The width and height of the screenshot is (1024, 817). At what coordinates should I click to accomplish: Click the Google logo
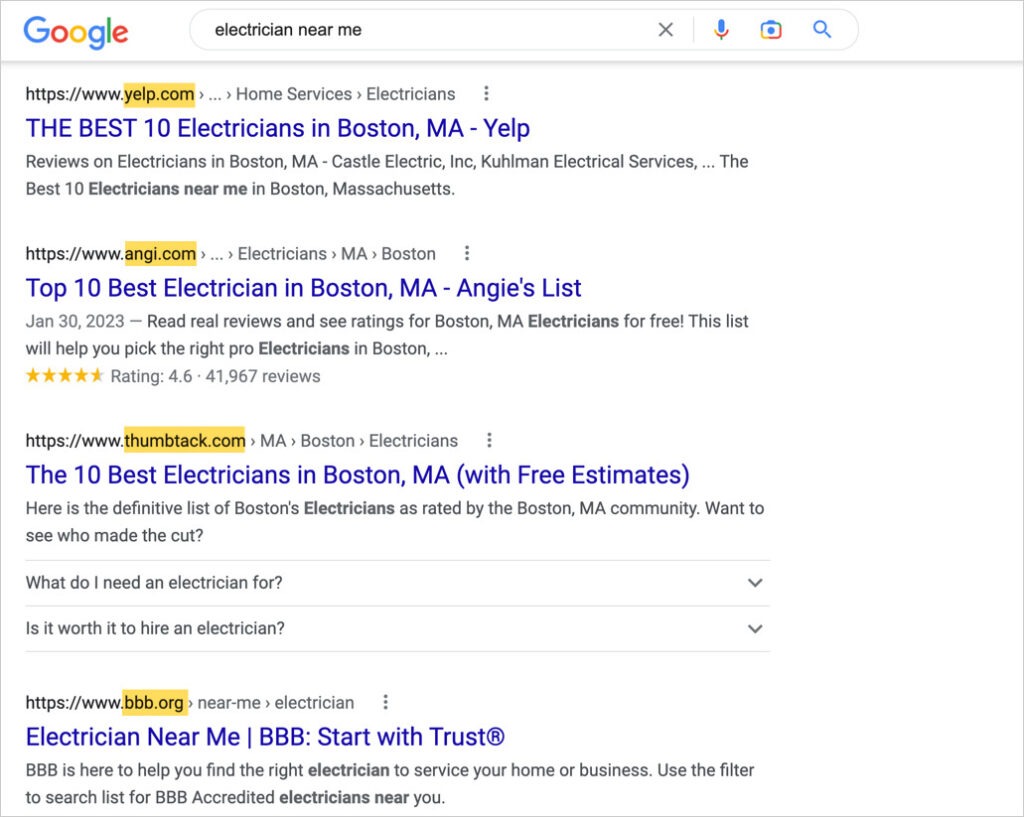coord(75,32)
